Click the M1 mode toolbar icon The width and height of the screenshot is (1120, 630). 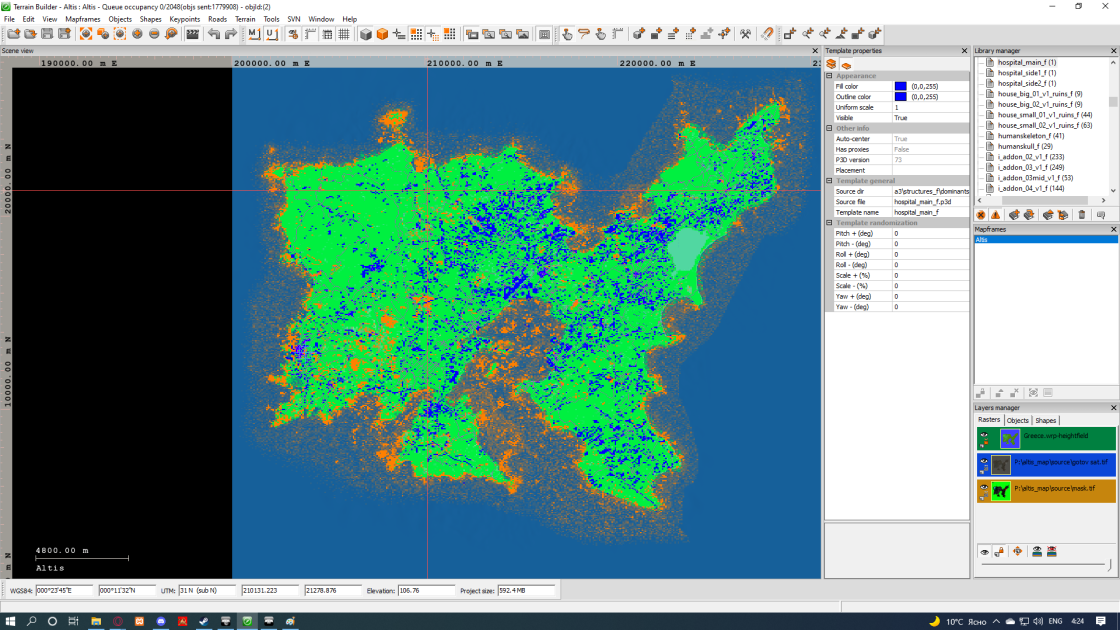point(254,34)
